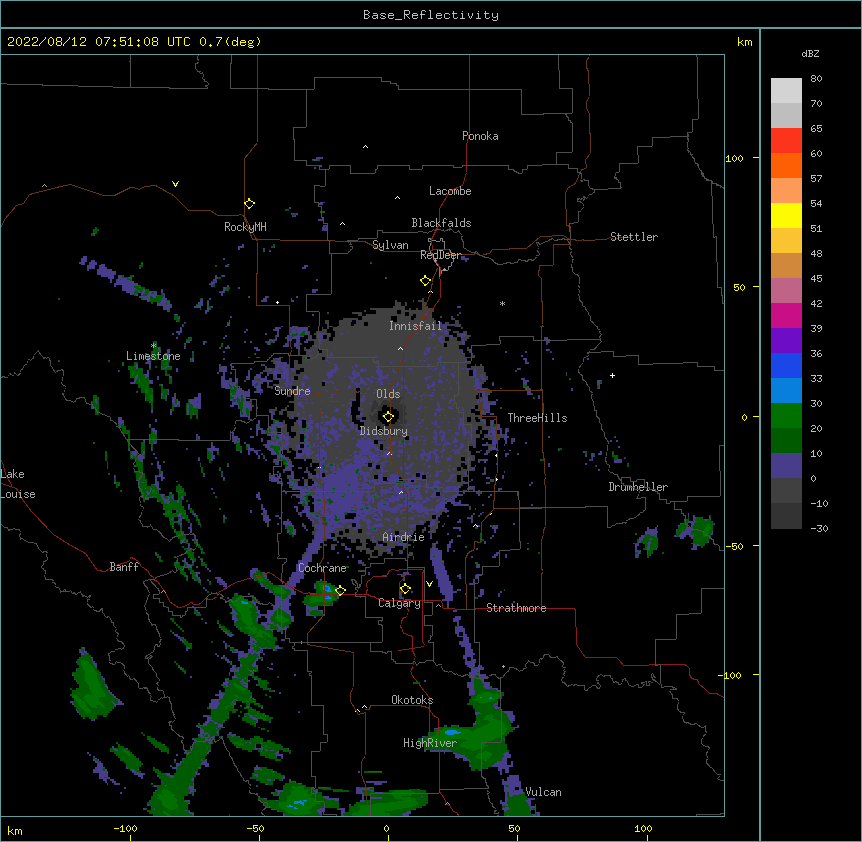Click the yellow V marker northeast of Calgary
Viewport: 862px width, 842px height.
coord(429,584)
